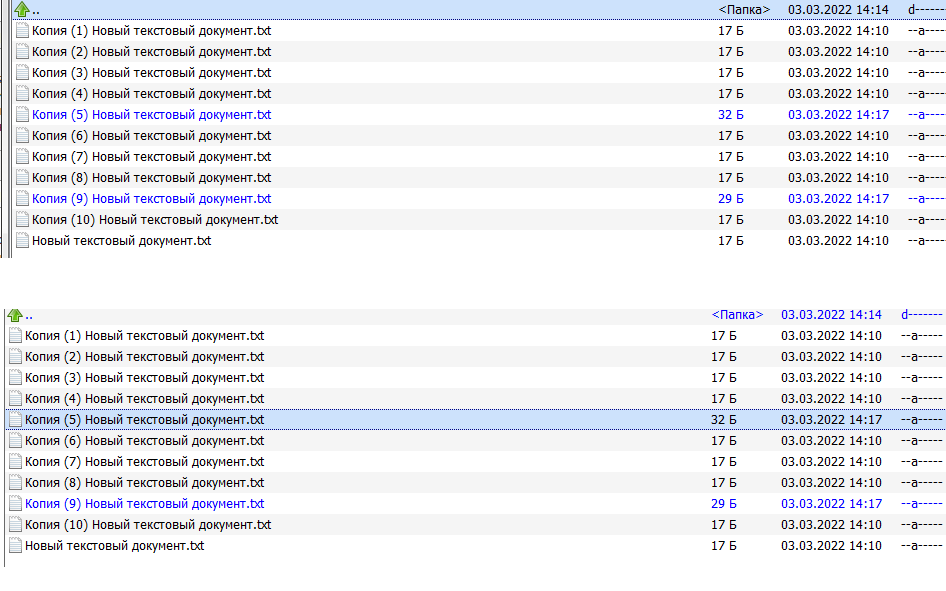Click 14:17 date of Копия (5) in bottom list
The width and height of the screenshot is (946, 591).
coord(831,420)
